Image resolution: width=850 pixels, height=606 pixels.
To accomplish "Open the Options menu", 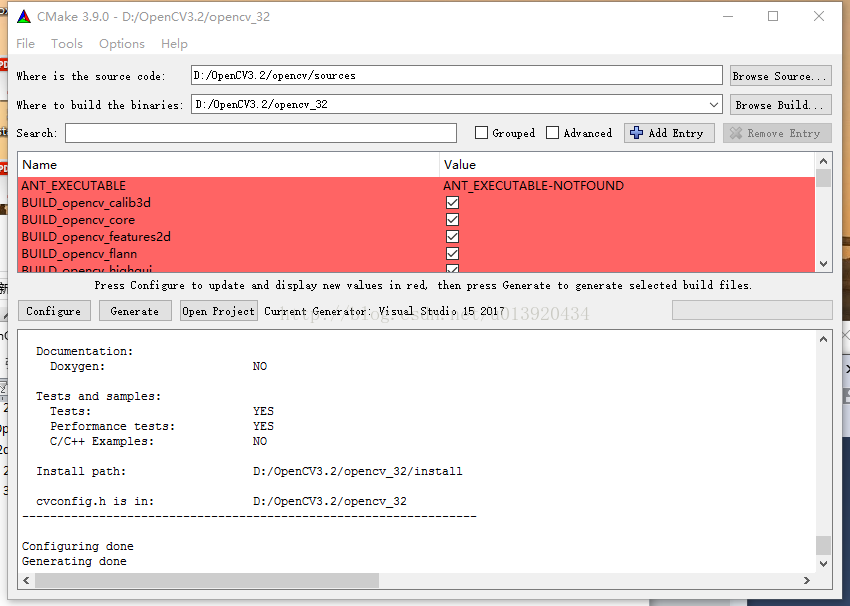I will point(122,43).
